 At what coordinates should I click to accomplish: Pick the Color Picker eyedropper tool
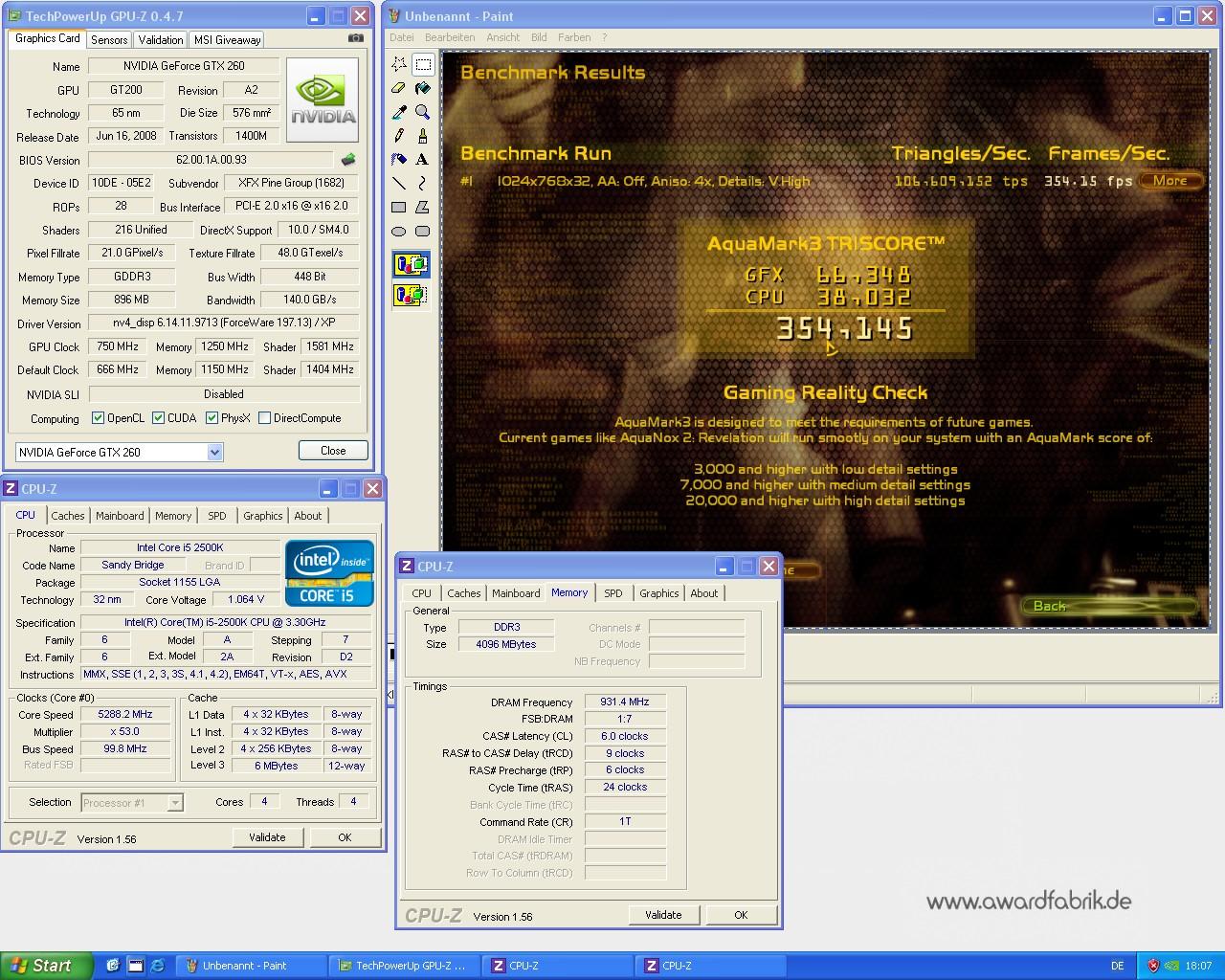coord(399,112)
